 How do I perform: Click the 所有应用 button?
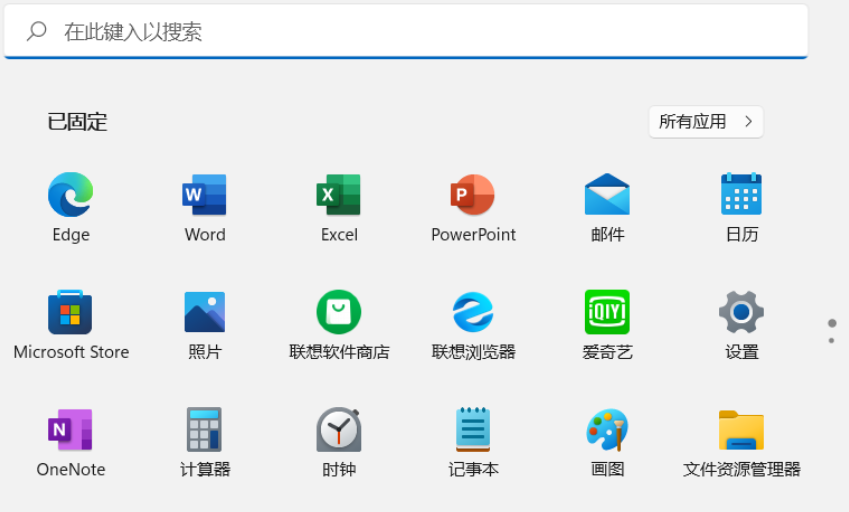[x=705, y=122]
